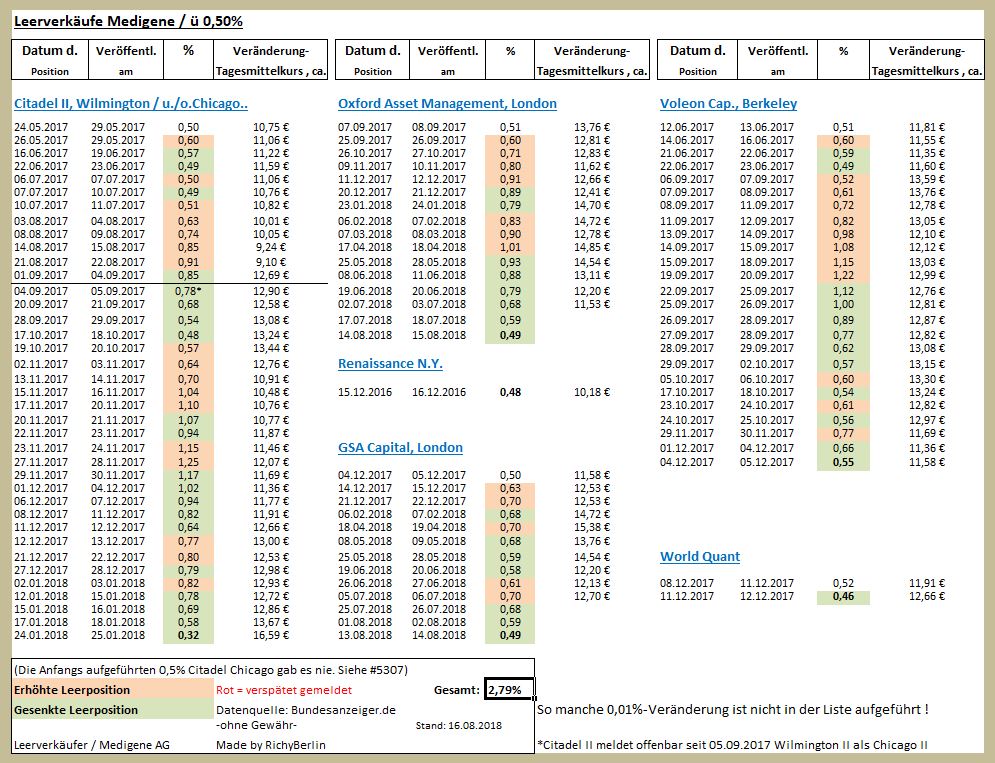Image resolution: width=995 pixels, height=763 pixels.
Task: Select the World Quant position date '08.12.2017'
Action: point(687,583)
